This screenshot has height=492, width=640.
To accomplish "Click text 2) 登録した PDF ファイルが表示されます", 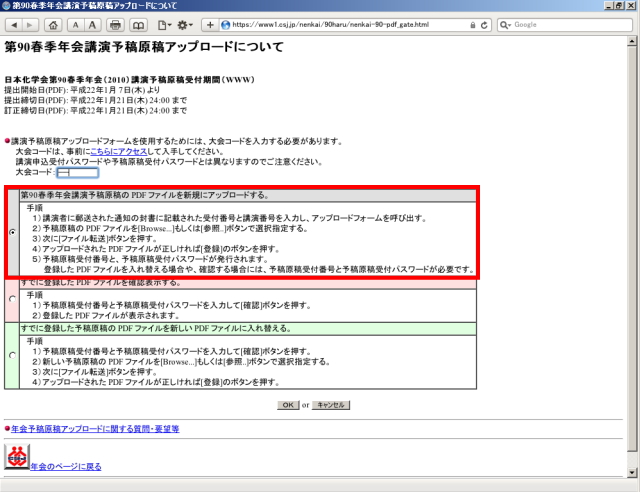I will [x=106, y=315].
